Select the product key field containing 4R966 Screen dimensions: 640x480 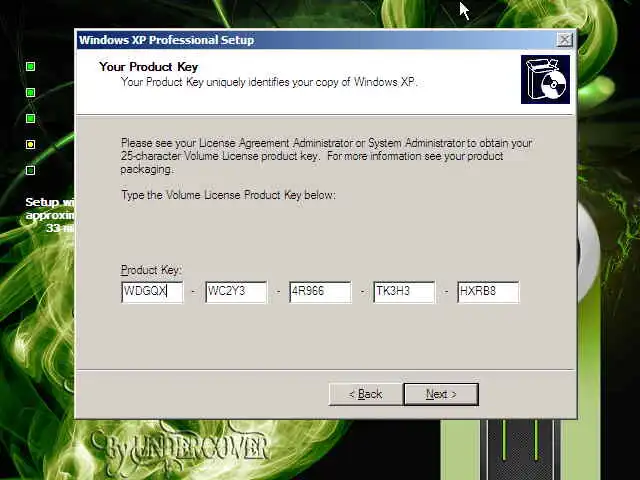point(320,292)
